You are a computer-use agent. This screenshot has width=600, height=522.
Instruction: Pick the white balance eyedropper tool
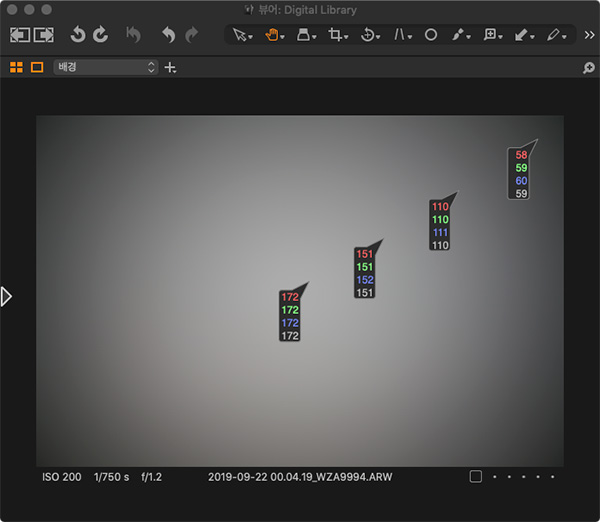tap(457, 35)
